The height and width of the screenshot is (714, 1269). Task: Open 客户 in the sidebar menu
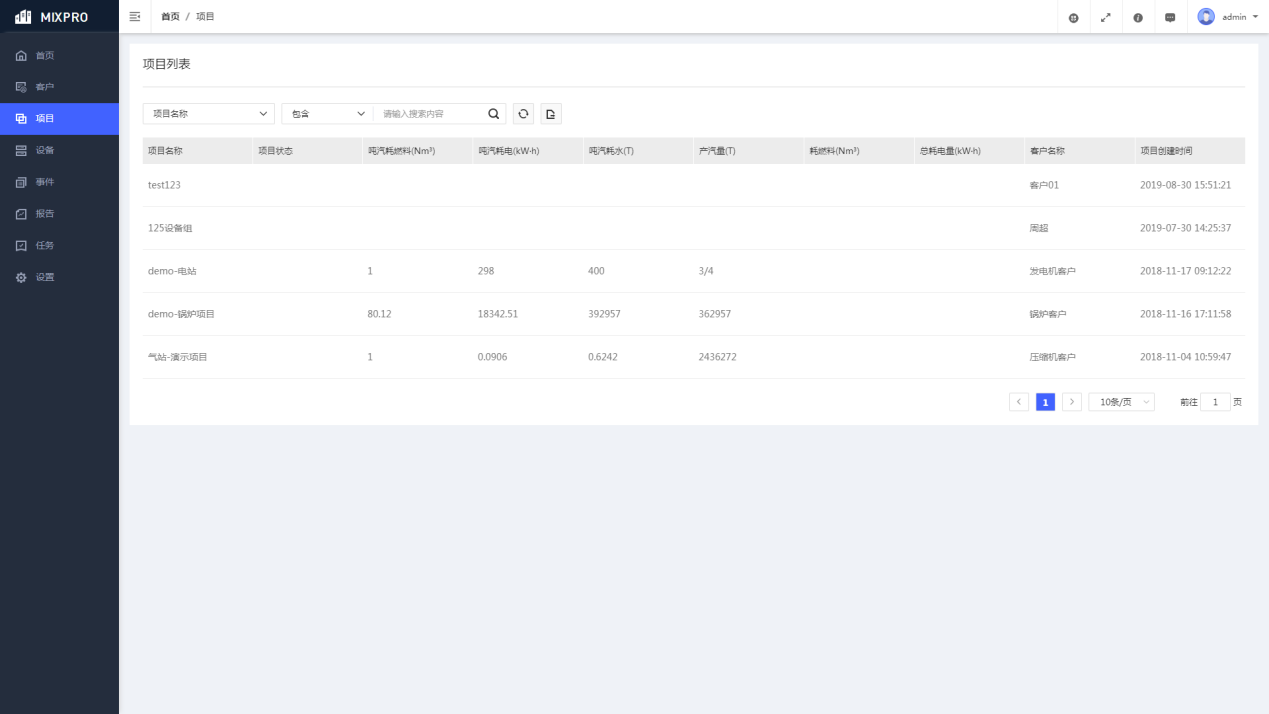(x=45, y=87)
